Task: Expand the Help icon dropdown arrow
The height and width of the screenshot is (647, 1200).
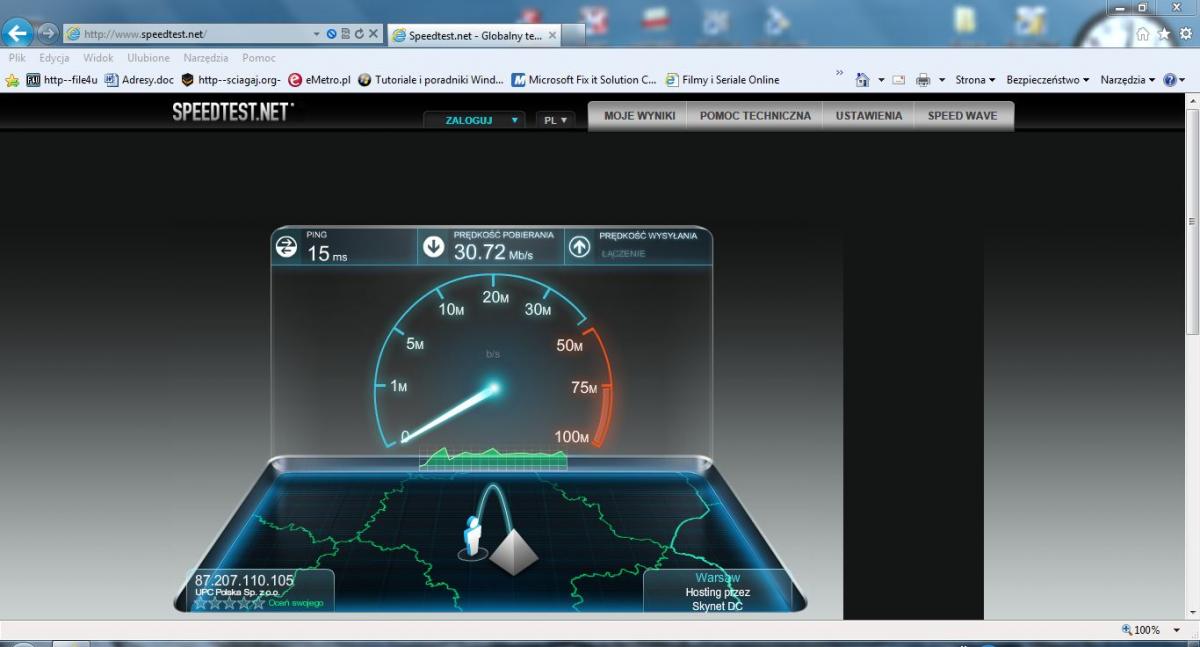Action: click(1182, 80)
